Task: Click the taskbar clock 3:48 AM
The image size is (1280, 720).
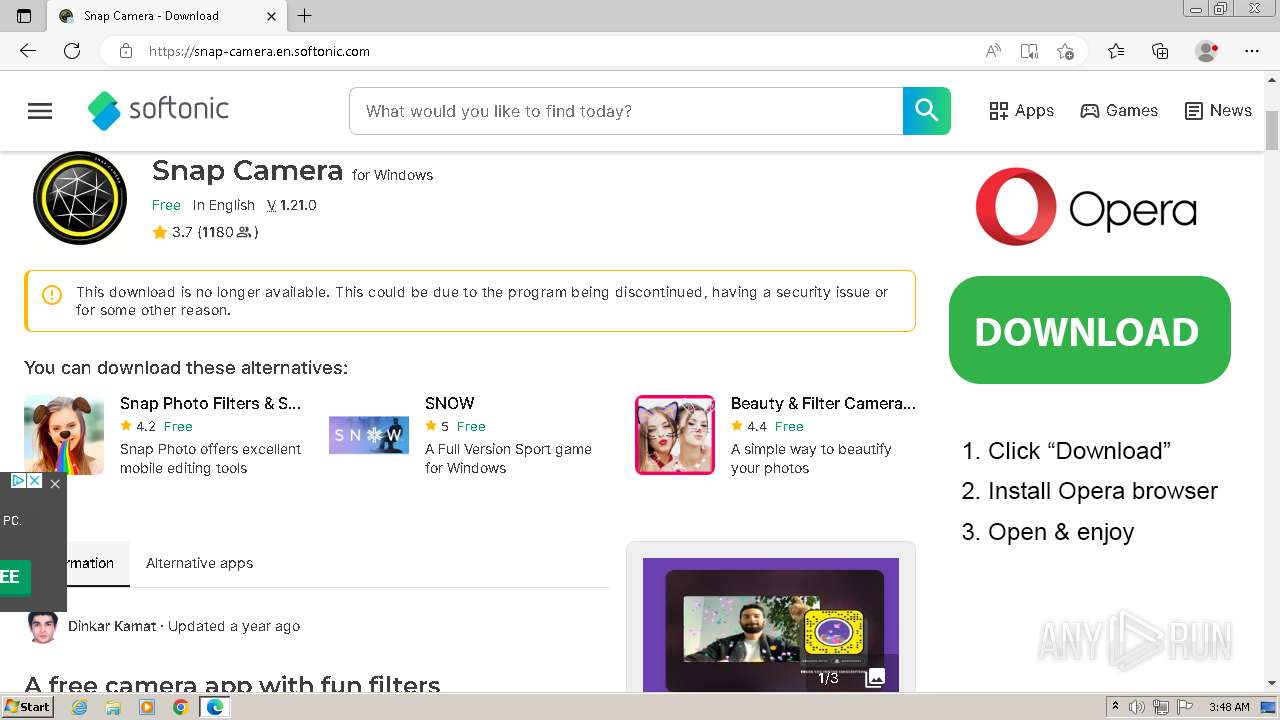Action: 1228,707
